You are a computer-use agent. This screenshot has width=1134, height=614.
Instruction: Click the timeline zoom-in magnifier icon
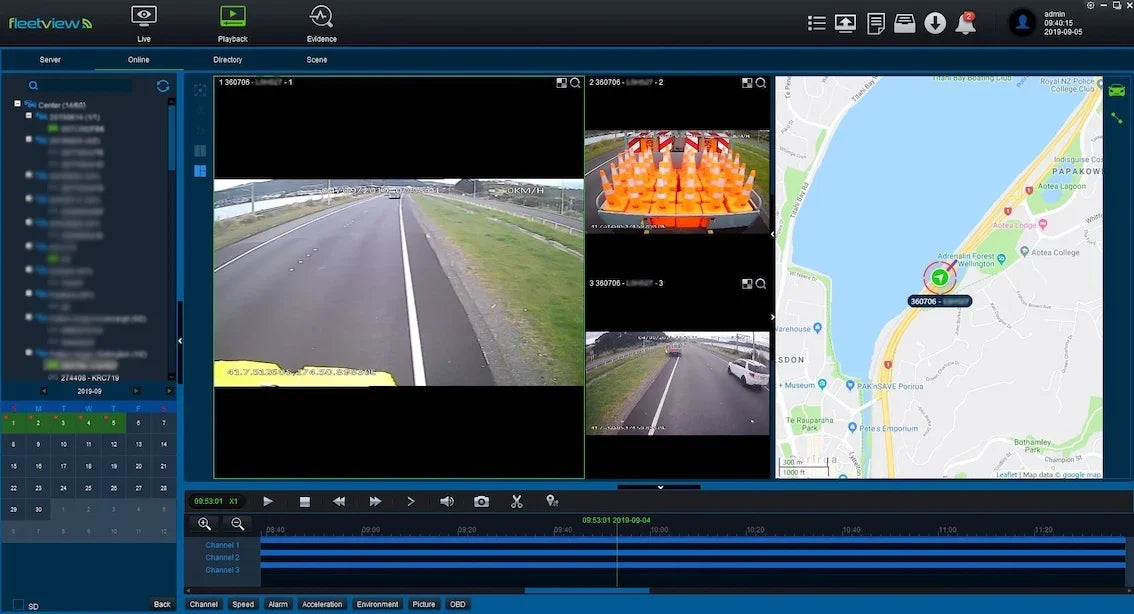click(x=204, y=523)
